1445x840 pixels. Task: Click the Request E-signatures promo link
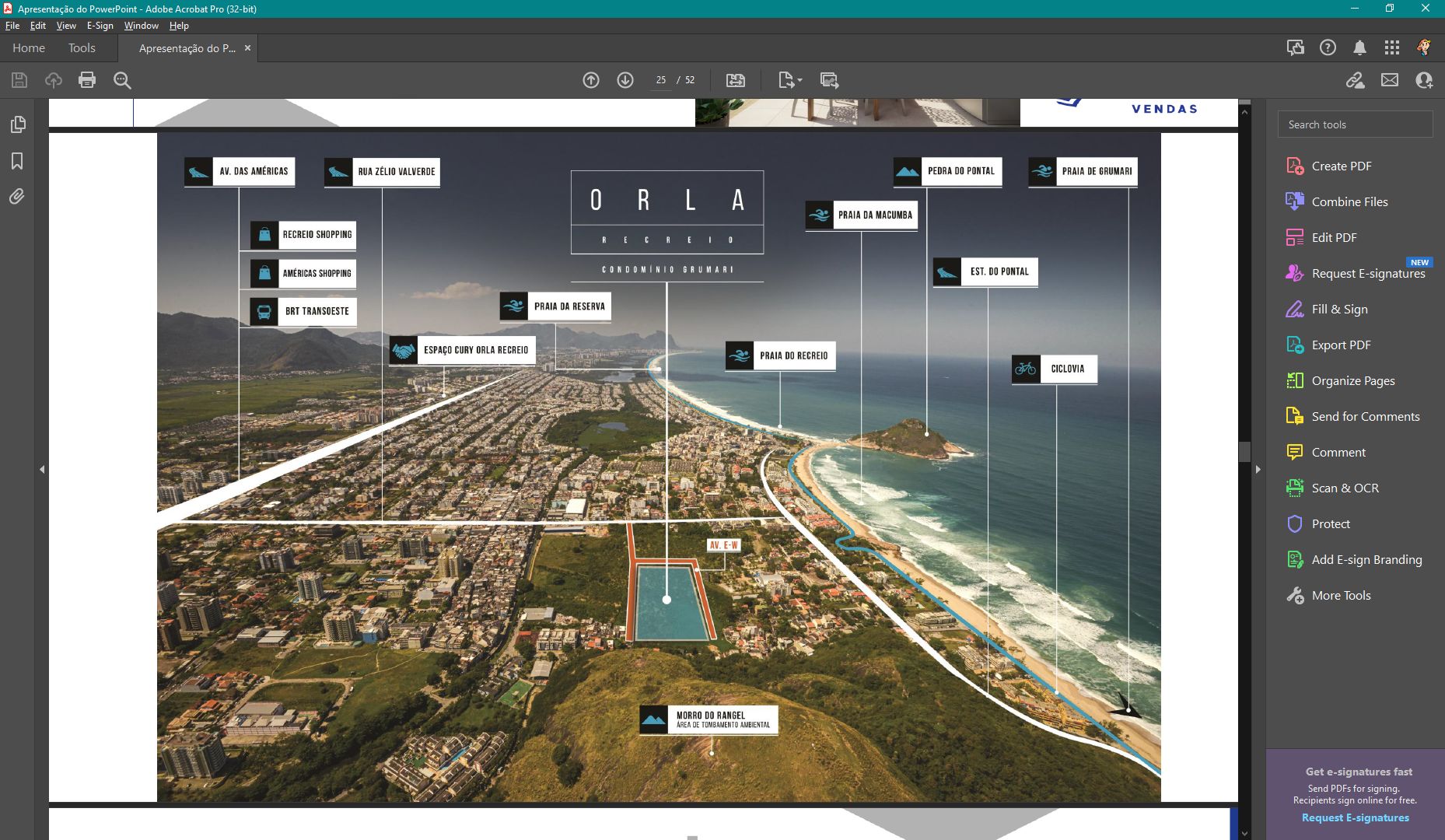pyautogui.click(x=1355, y=817)
